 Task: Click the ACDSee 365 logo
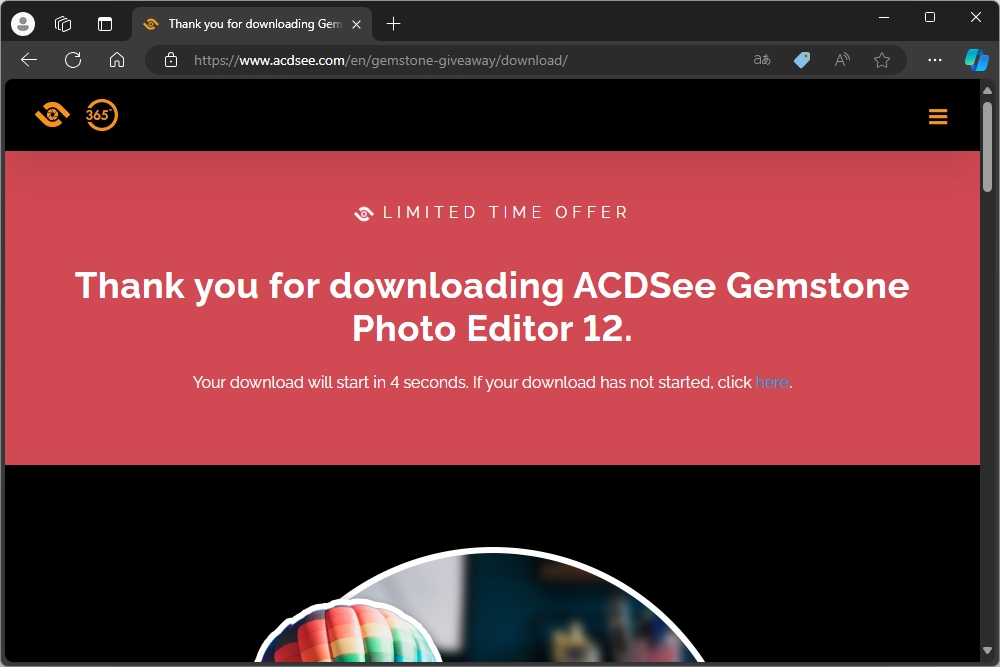coord(102,115)
